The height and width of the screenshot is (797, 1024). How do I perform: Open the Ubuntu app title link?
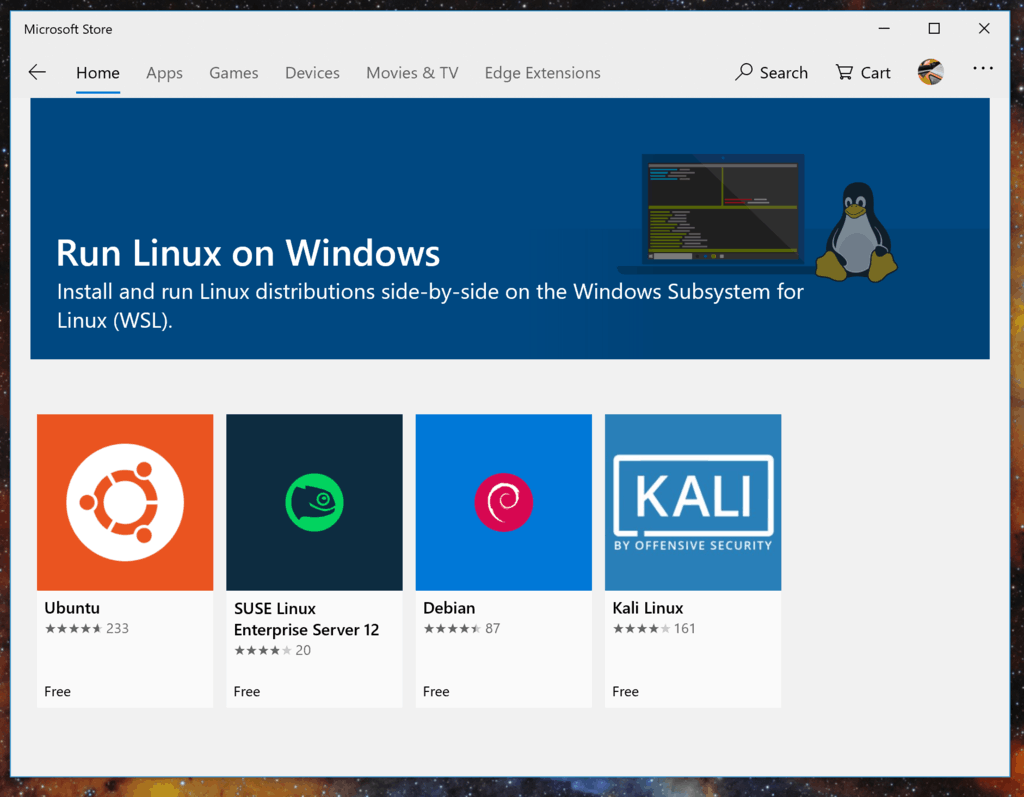point(72,608)
